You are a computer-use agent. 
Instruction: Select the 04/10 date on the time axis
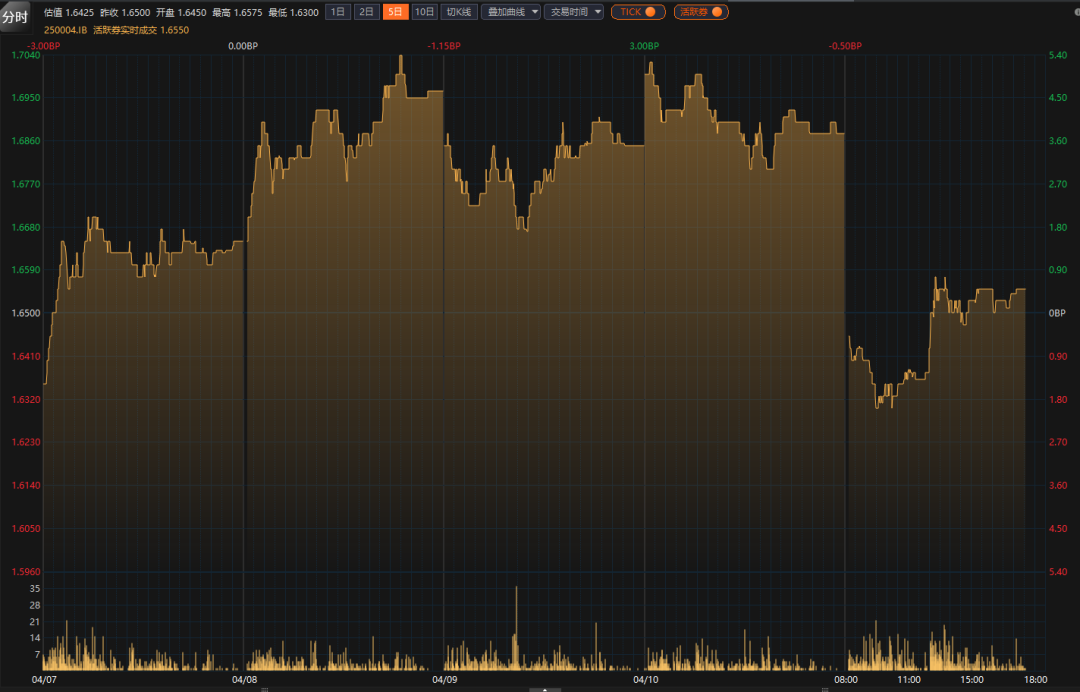coord(646,680)
